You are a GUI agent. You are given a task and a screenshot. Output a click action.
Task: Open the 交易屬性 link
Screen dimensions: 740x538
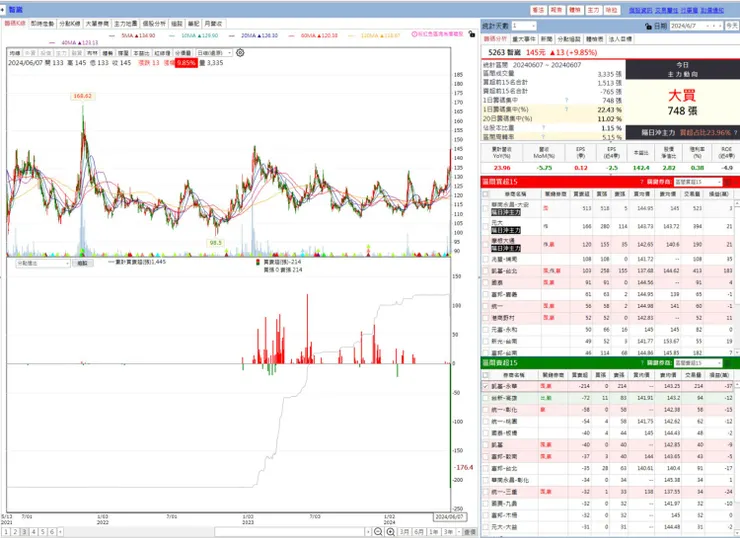666,10
